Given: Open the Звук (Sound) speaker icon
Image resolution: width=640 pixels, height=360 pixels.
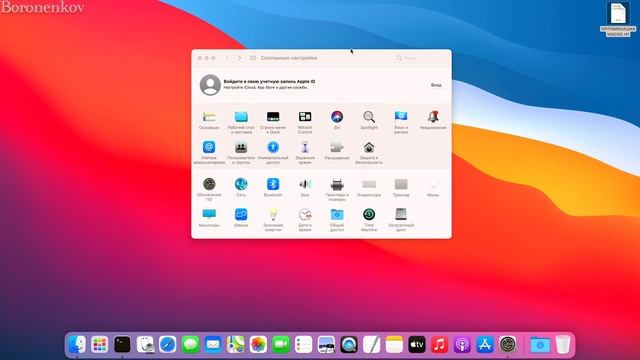Looking at the screenshot, I should click(x=305, y=184).
